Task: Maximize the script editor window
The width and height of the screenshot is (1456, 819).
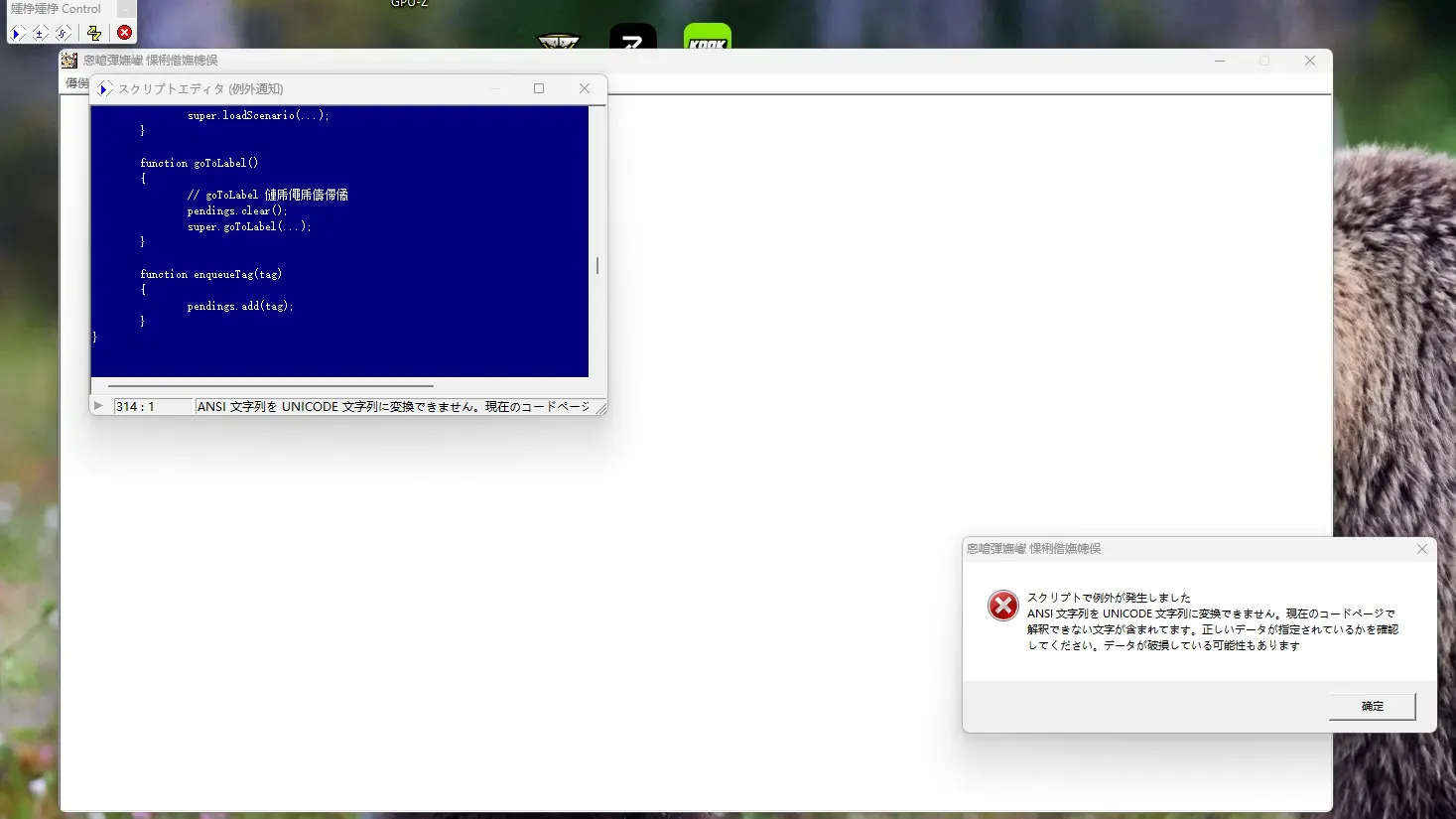Action: coord(539,88)
